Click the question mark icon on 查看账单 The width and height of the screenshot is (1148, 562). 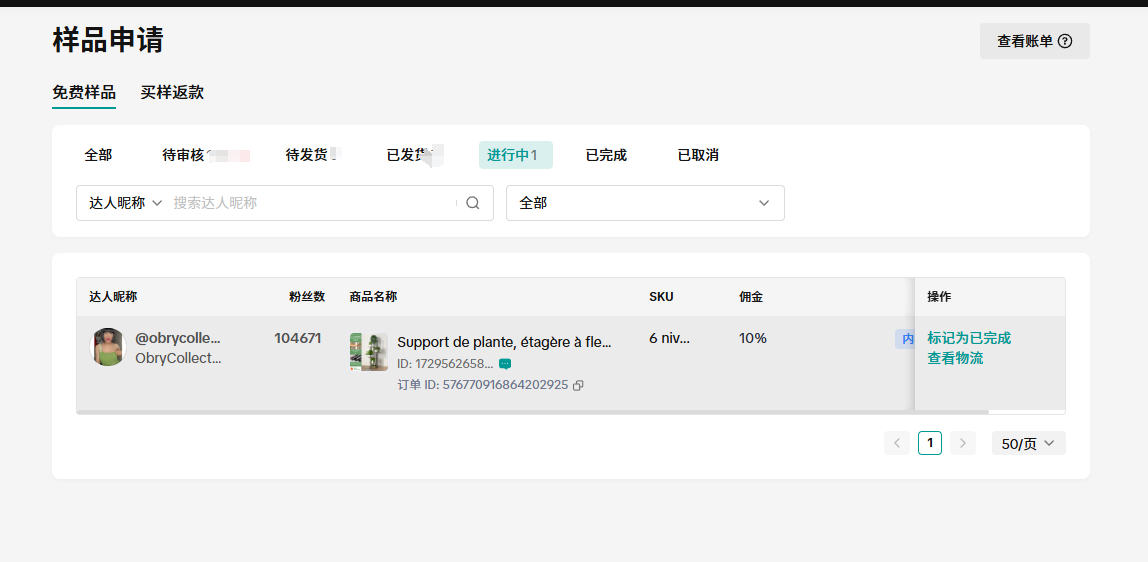[1065, 41]
